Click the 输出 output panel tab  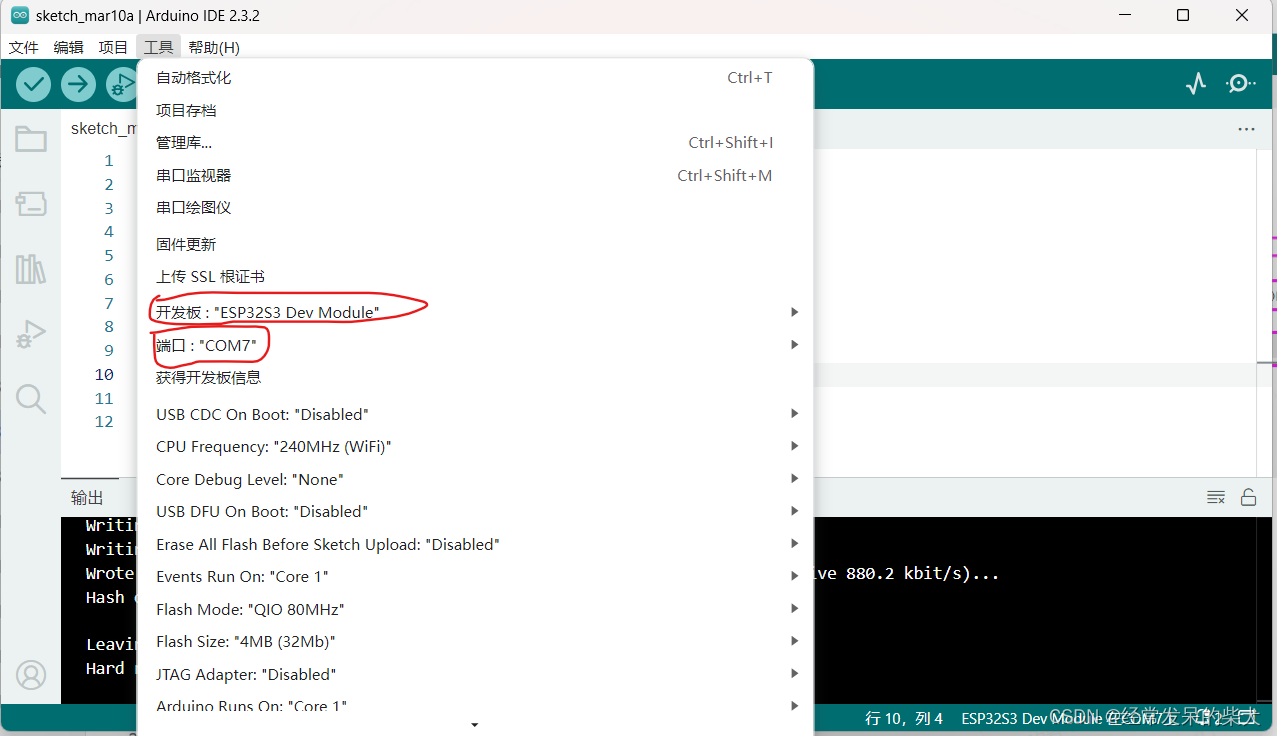(87, 497)
